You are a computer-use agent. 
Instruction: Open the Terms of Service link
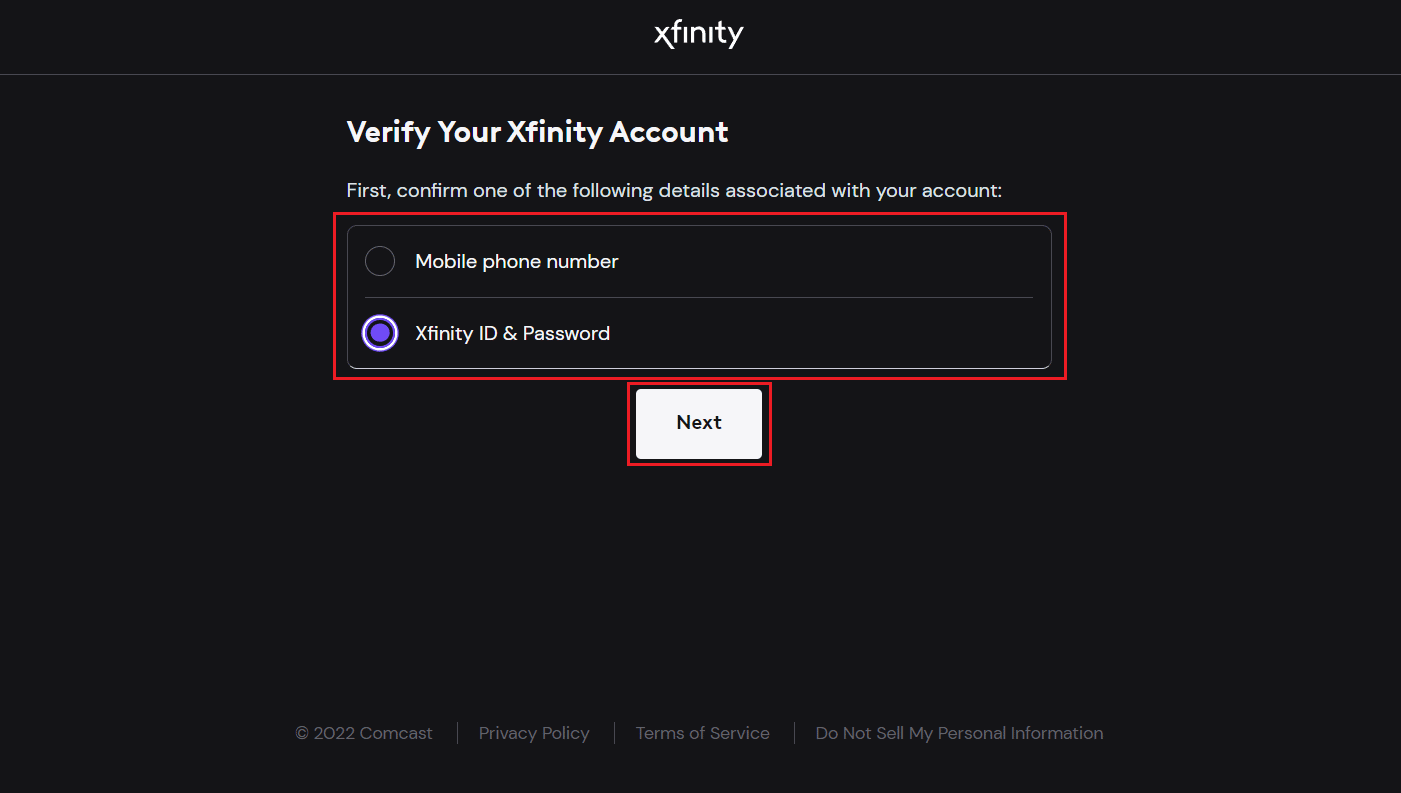(x=702, y=733)
